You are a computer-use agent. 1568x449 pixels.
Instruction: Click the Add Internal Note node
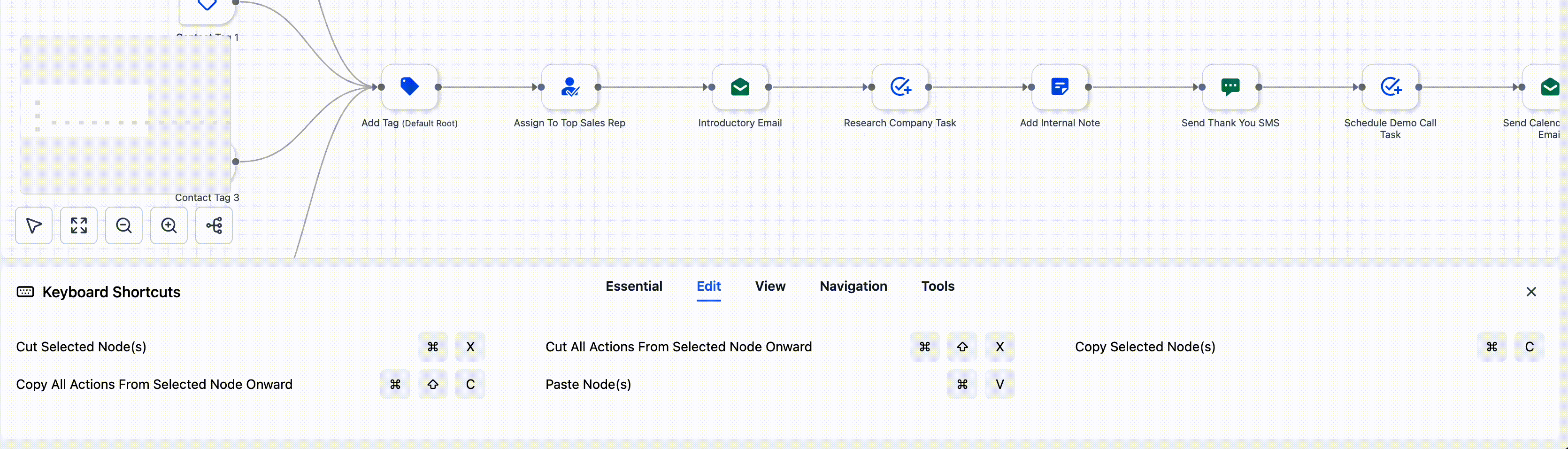point(1059,87)
